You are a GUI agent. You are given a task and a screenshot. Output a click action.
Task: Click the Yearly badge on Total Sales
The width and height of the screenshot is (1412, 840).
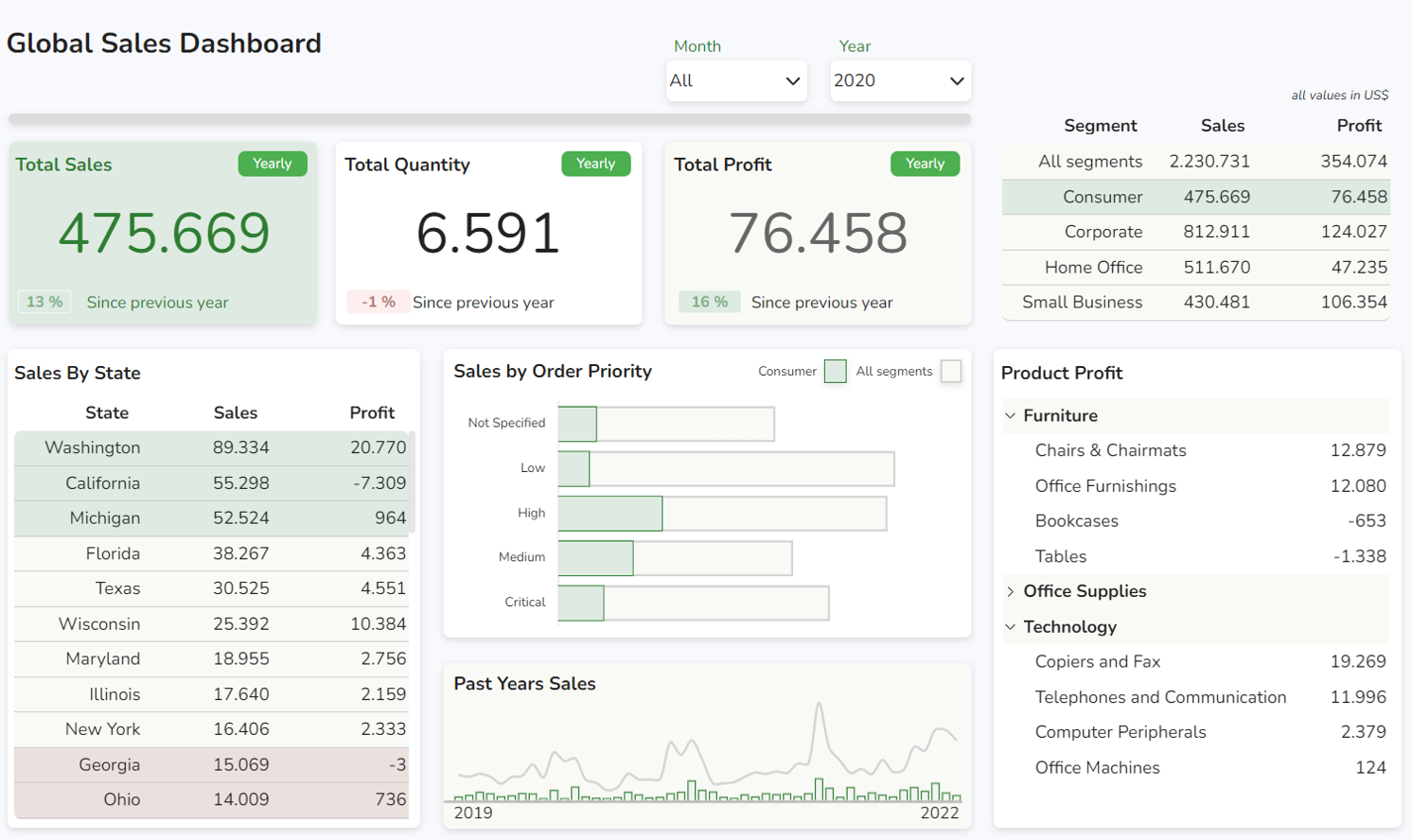pos(273,164)
